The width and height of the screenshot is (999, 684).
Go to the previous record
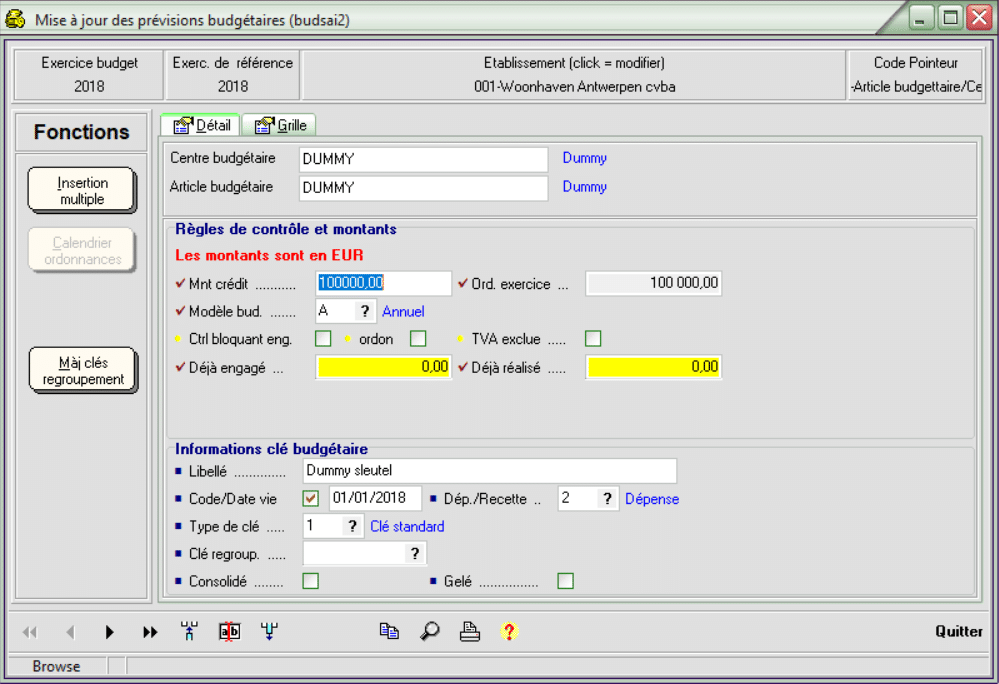point(70,632)
